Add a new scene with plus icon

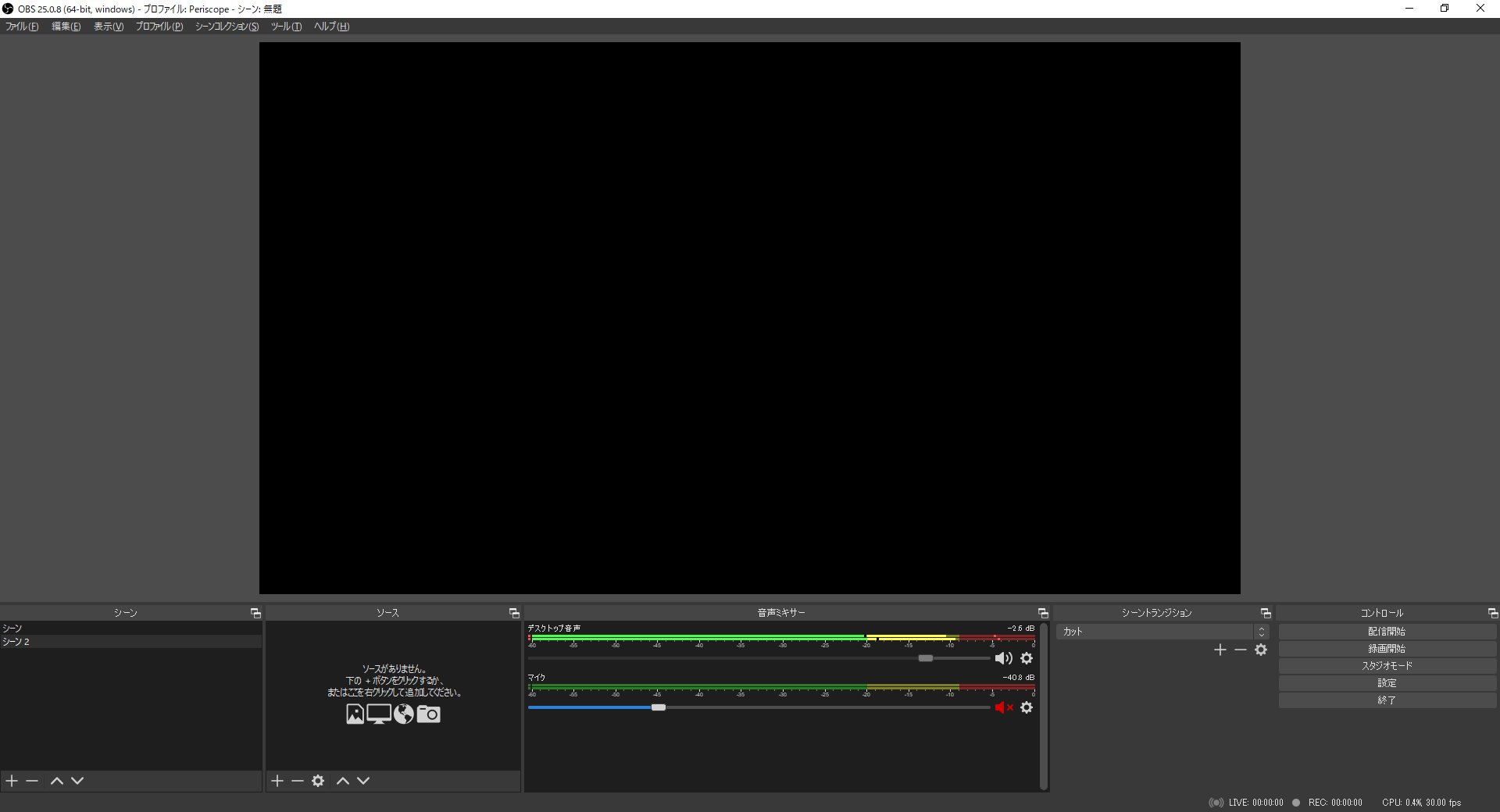click(12, 781)
